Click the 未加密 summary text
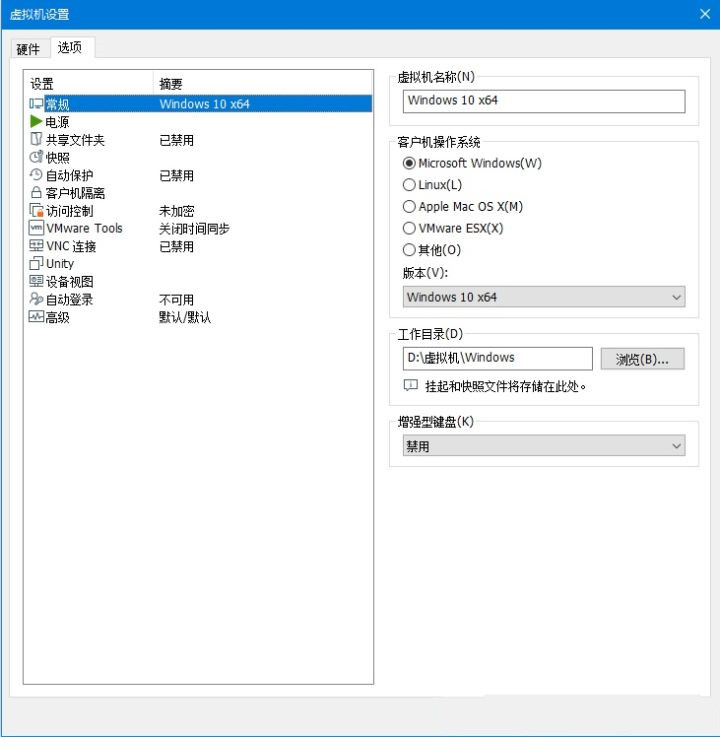Screen dimensions: 720x737 177,211
